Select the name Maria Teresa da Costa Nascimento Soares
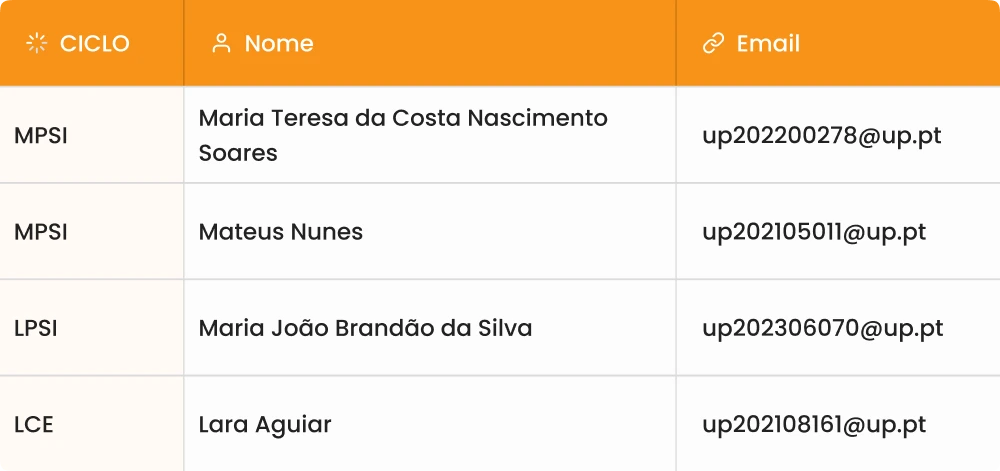This screenshot has width=1000, height=471. click(403, 135)
